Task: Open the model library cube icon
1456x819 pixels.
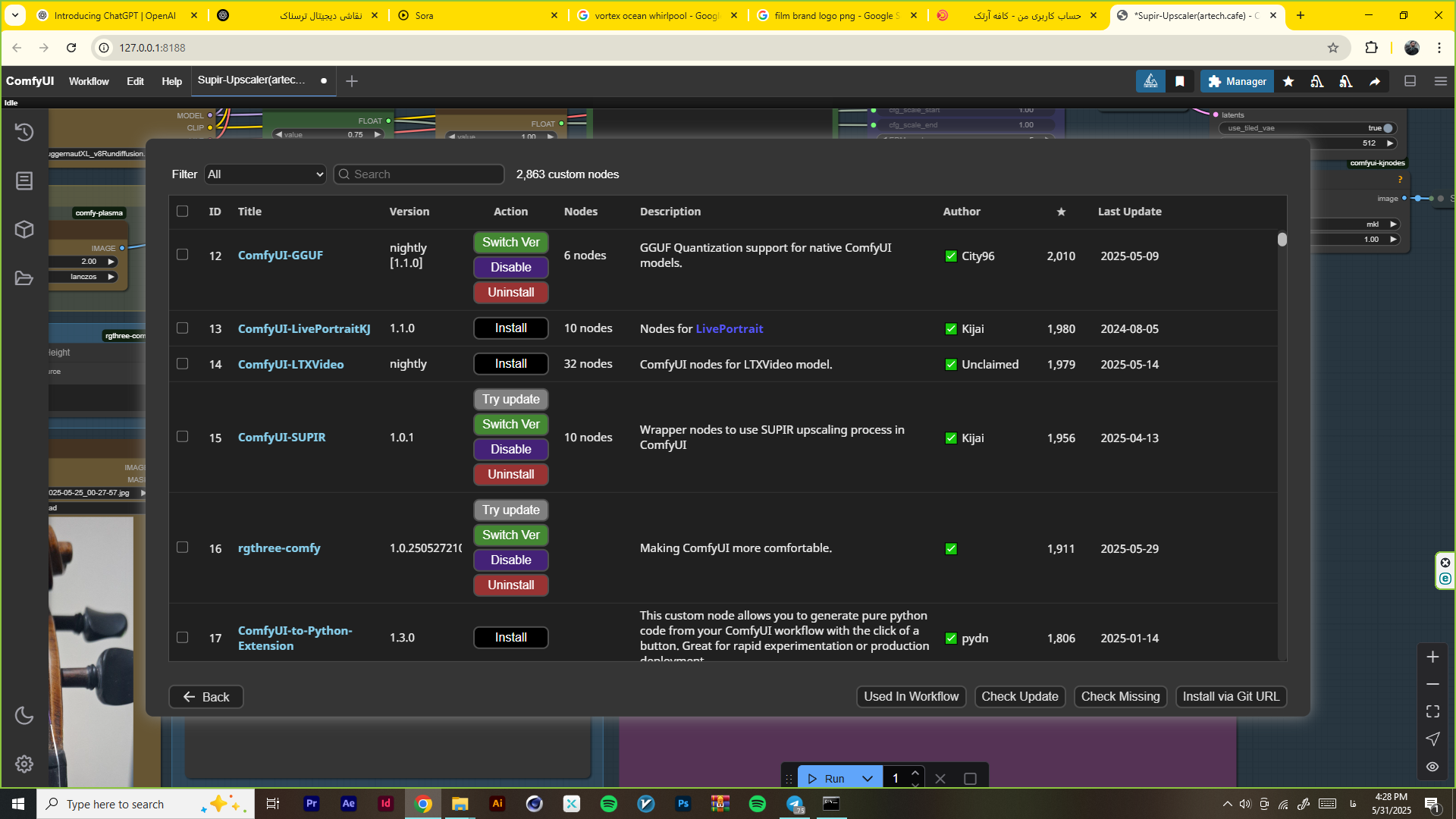Action: 24,229
